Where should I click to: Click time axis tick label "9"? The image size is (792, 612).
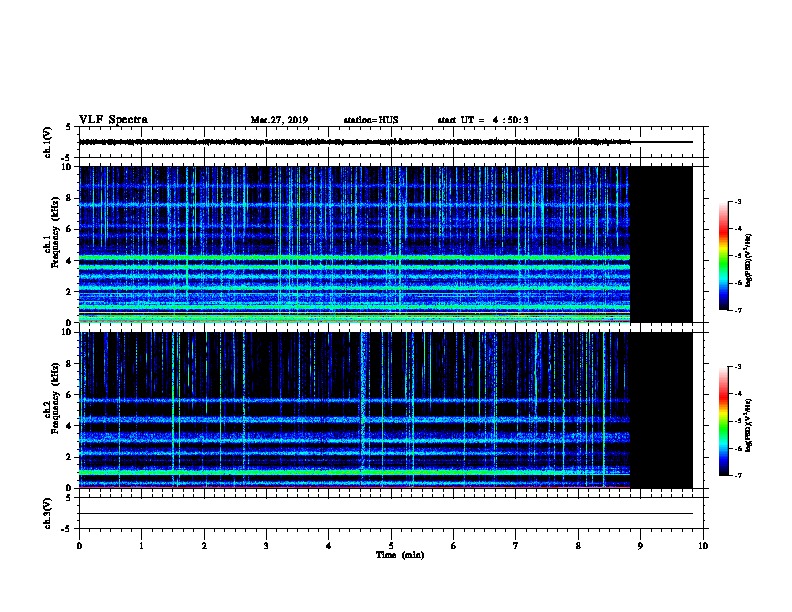[x=640, y=545]
